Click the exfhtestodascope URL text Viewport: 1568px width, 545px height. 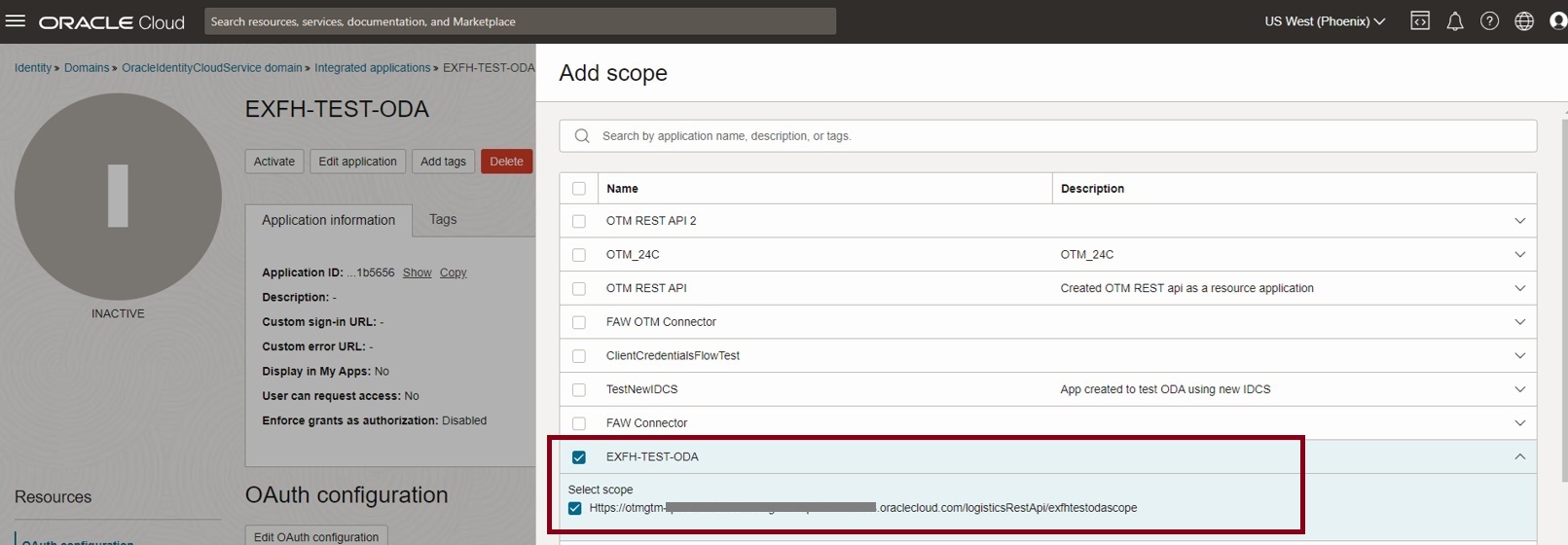[x=863, y=508]
